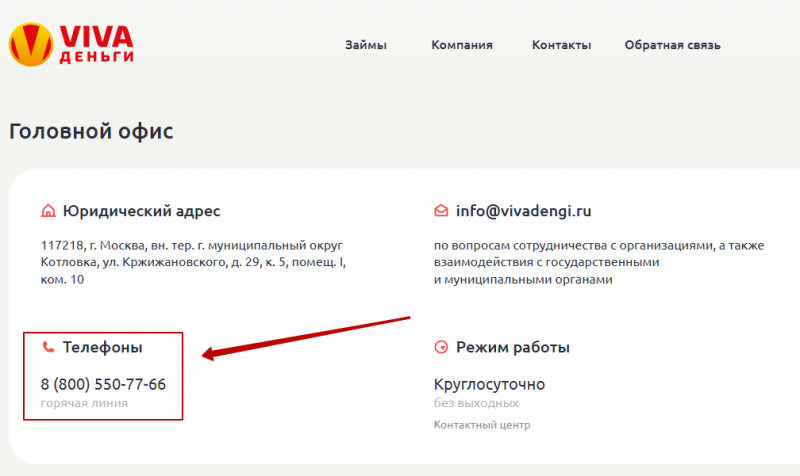
Task: Click the Контактный центр label
Action: [482, 425]
